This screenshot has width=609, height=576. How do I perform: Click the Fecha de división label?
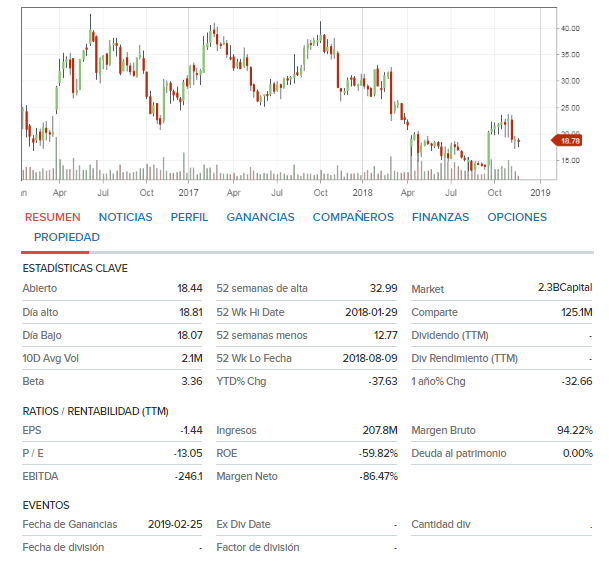tap(63, 547)
